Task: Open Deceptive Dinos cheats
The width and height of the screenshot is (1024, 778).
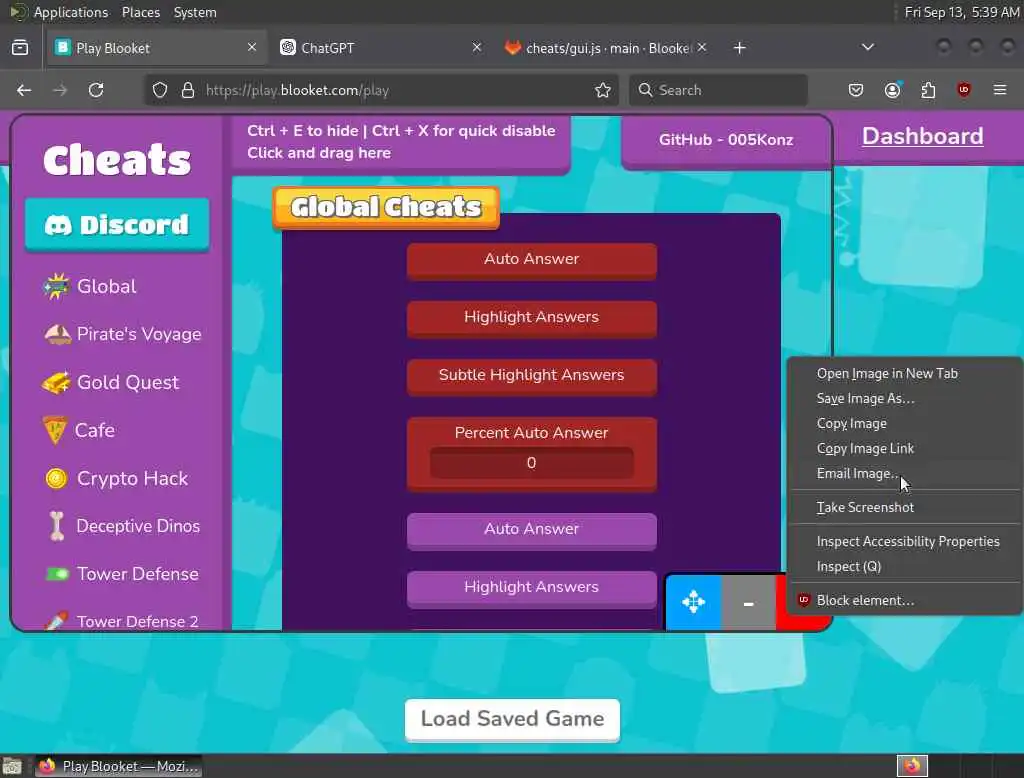Action: click(123, 526)
